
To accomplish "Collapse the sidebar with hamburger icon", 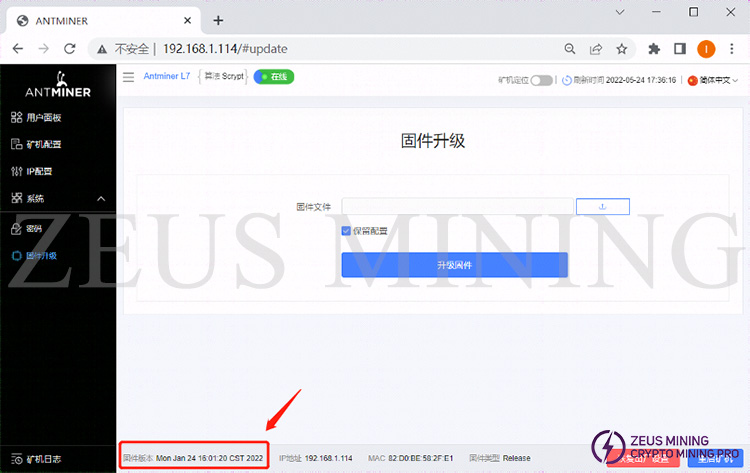I will pyautogui.click(x=128, y=77).
